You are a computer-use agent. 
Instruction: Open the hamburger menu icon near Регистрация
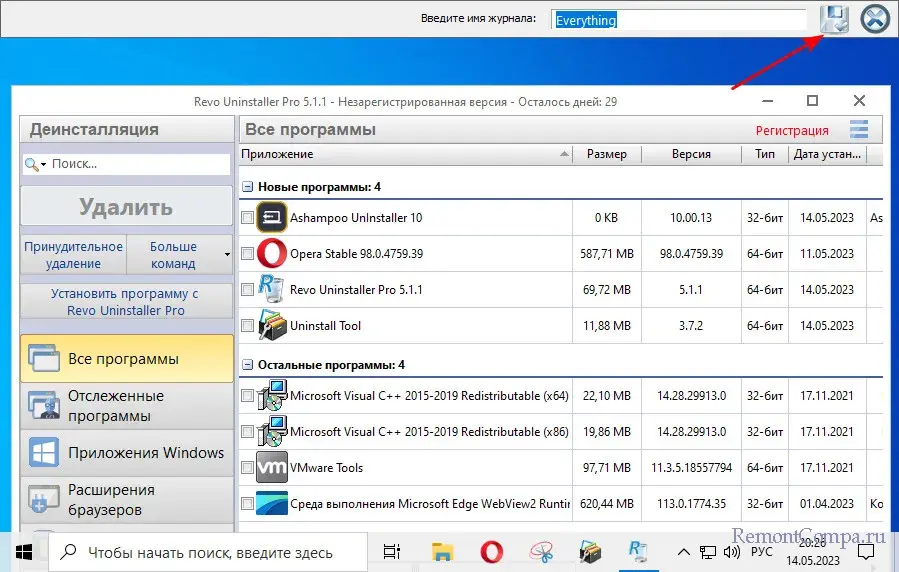click(859, 129)
